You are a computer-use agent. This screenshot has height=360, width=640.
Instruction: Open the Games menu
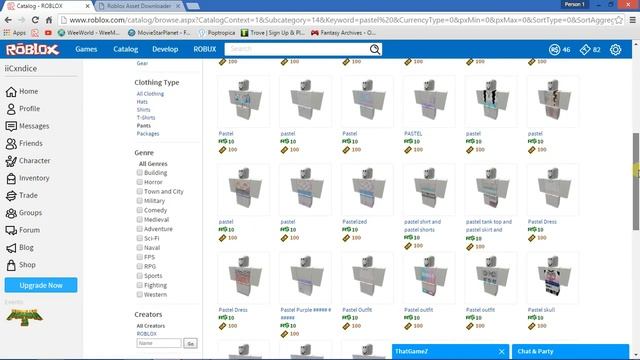coord(86,49)
